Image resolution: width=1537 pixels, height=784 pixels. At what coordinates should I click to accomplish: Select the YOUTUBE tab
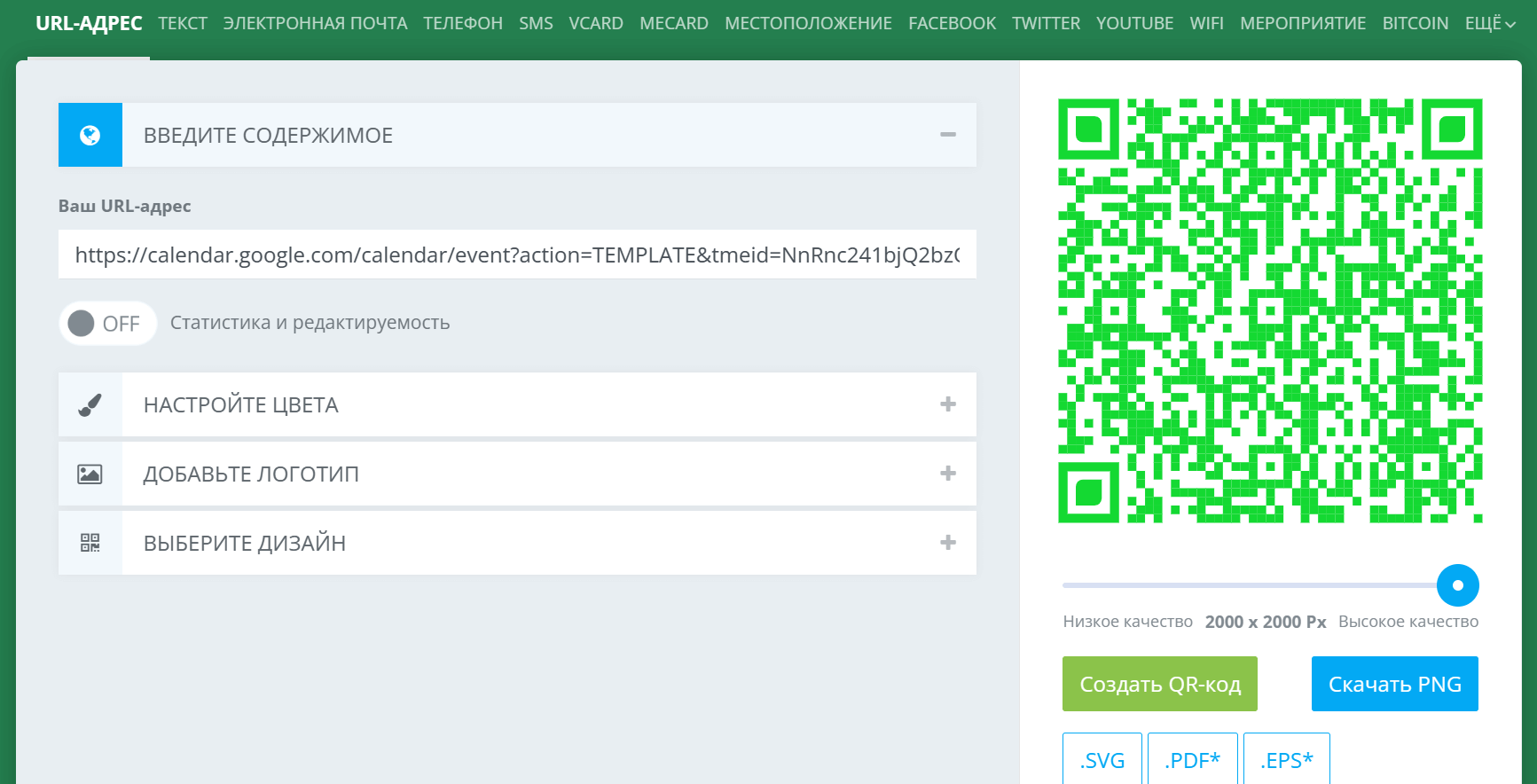click(x=1134, y=24)
